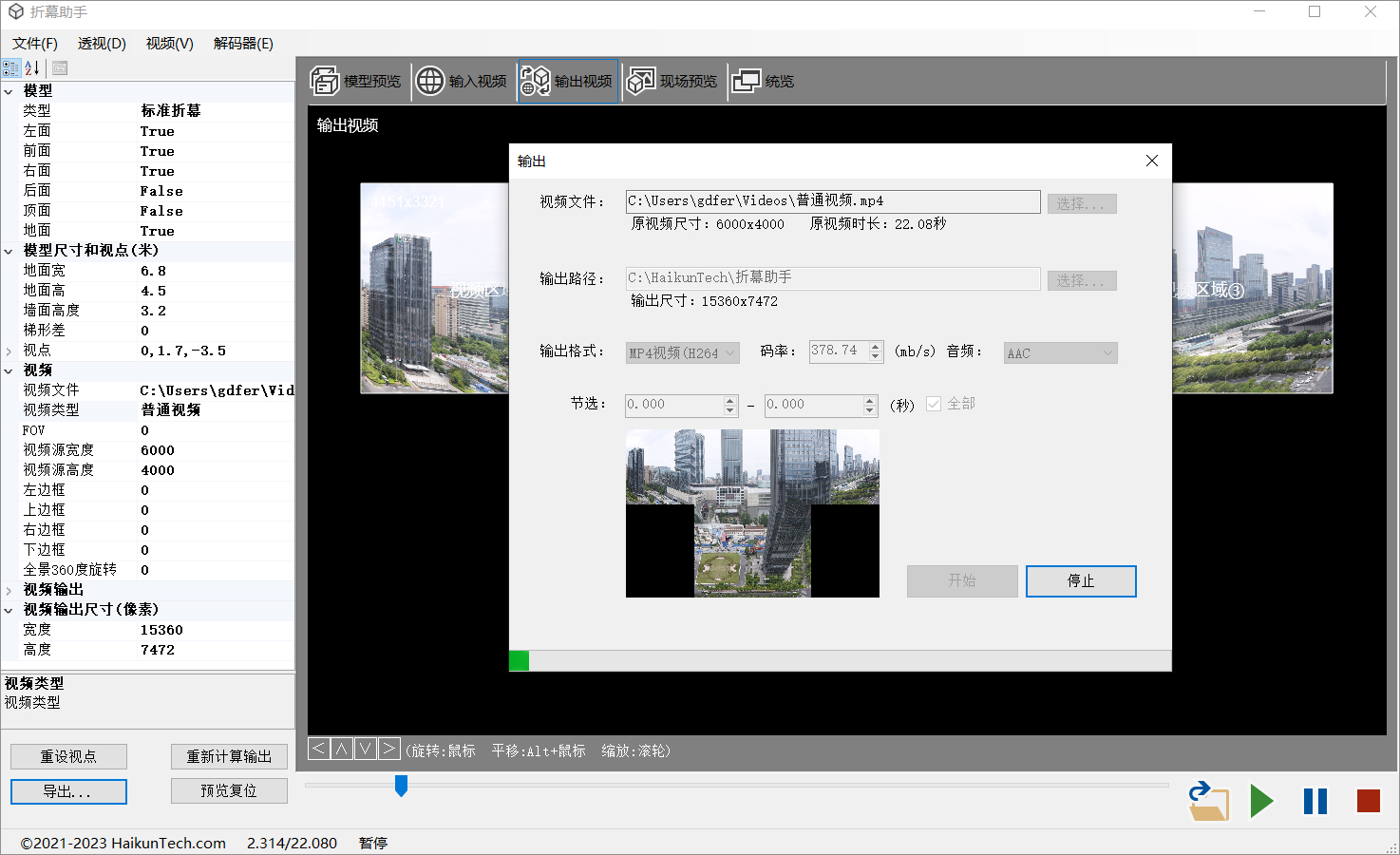This screenshot has width=1400, height=855.
Task: Sort properties alphabetically with the A-Z icon
Action: point(32,68)
